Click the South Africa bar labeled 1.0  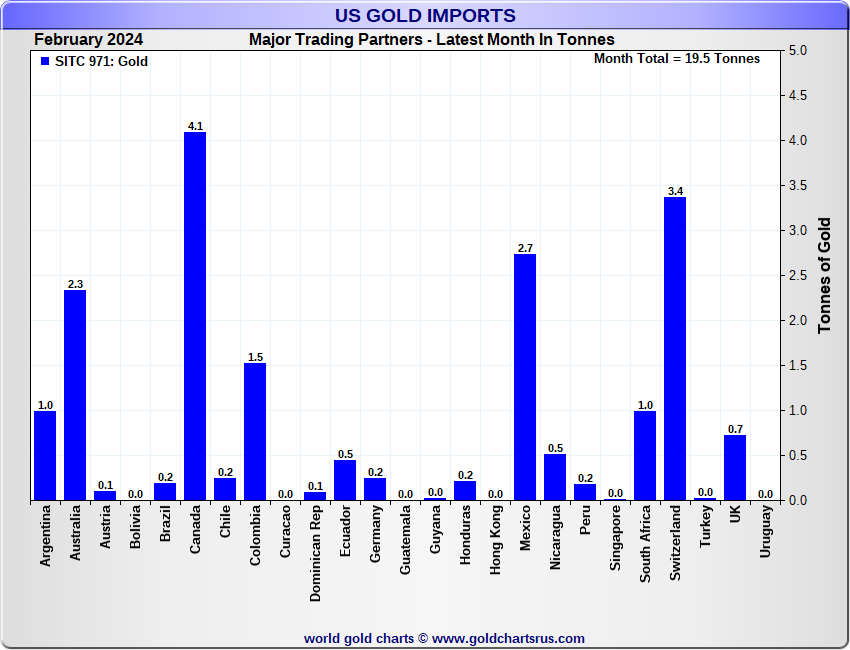pyautogui.click(x=645, y=456)
